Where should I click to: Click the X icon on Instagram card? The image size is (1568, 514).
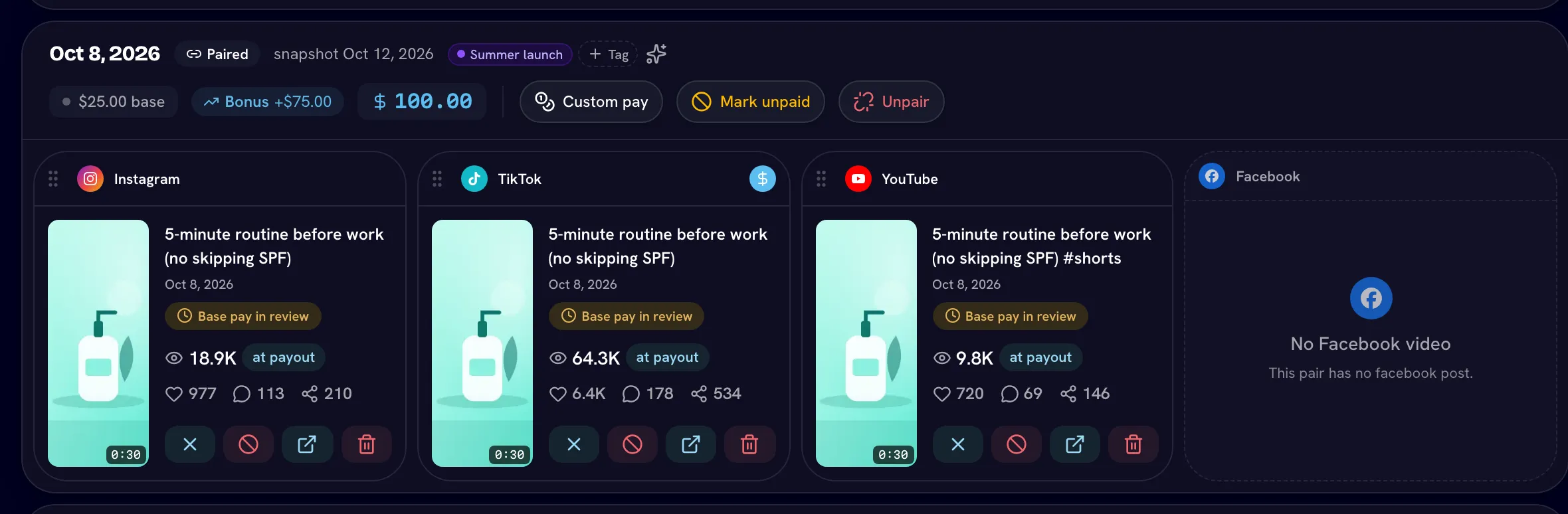click(x=190, y=444)
